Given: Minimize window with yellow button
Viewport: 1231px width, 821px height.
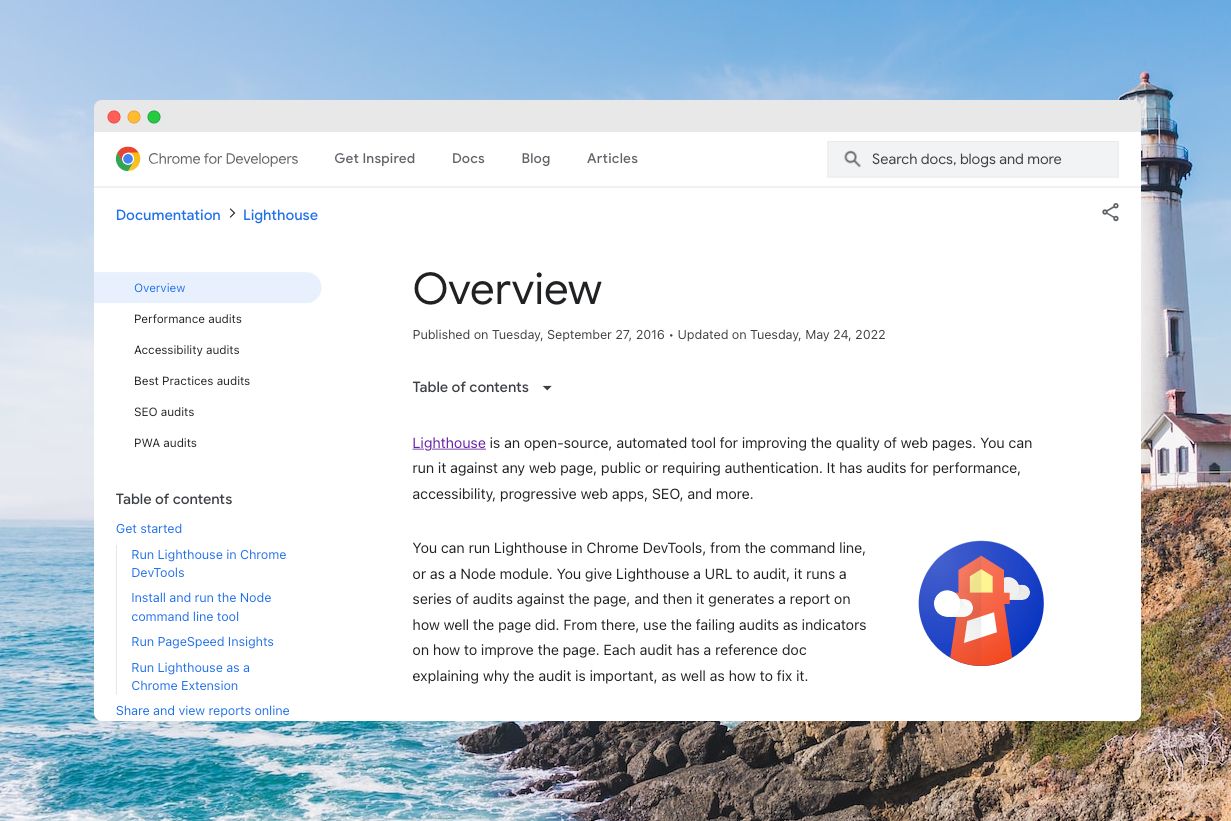Looking at the screenshot, I should point(134,117).
